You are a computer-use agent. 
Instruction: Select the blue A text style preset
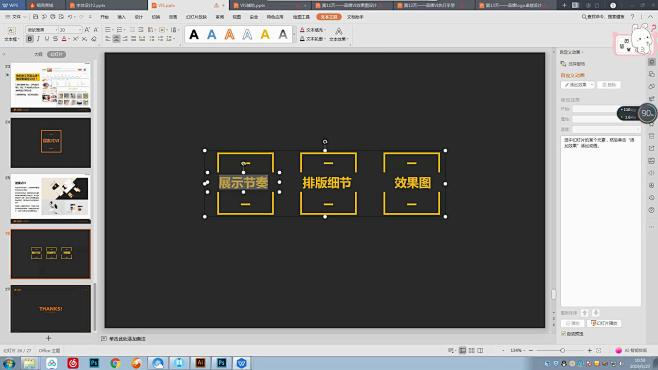point(212,34)
